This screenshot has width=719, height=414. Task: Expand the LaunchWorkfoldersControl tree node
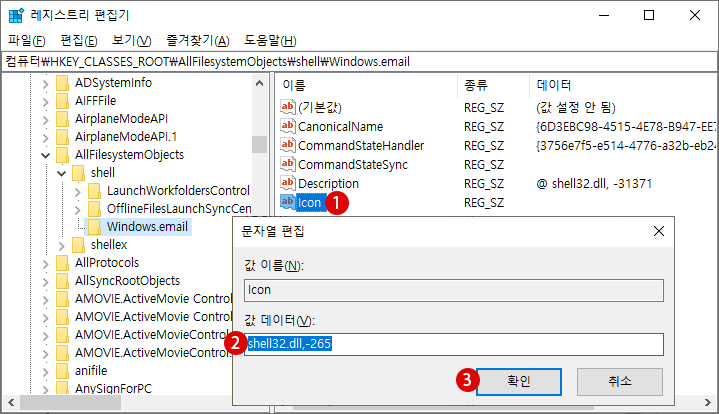(77, 192)
